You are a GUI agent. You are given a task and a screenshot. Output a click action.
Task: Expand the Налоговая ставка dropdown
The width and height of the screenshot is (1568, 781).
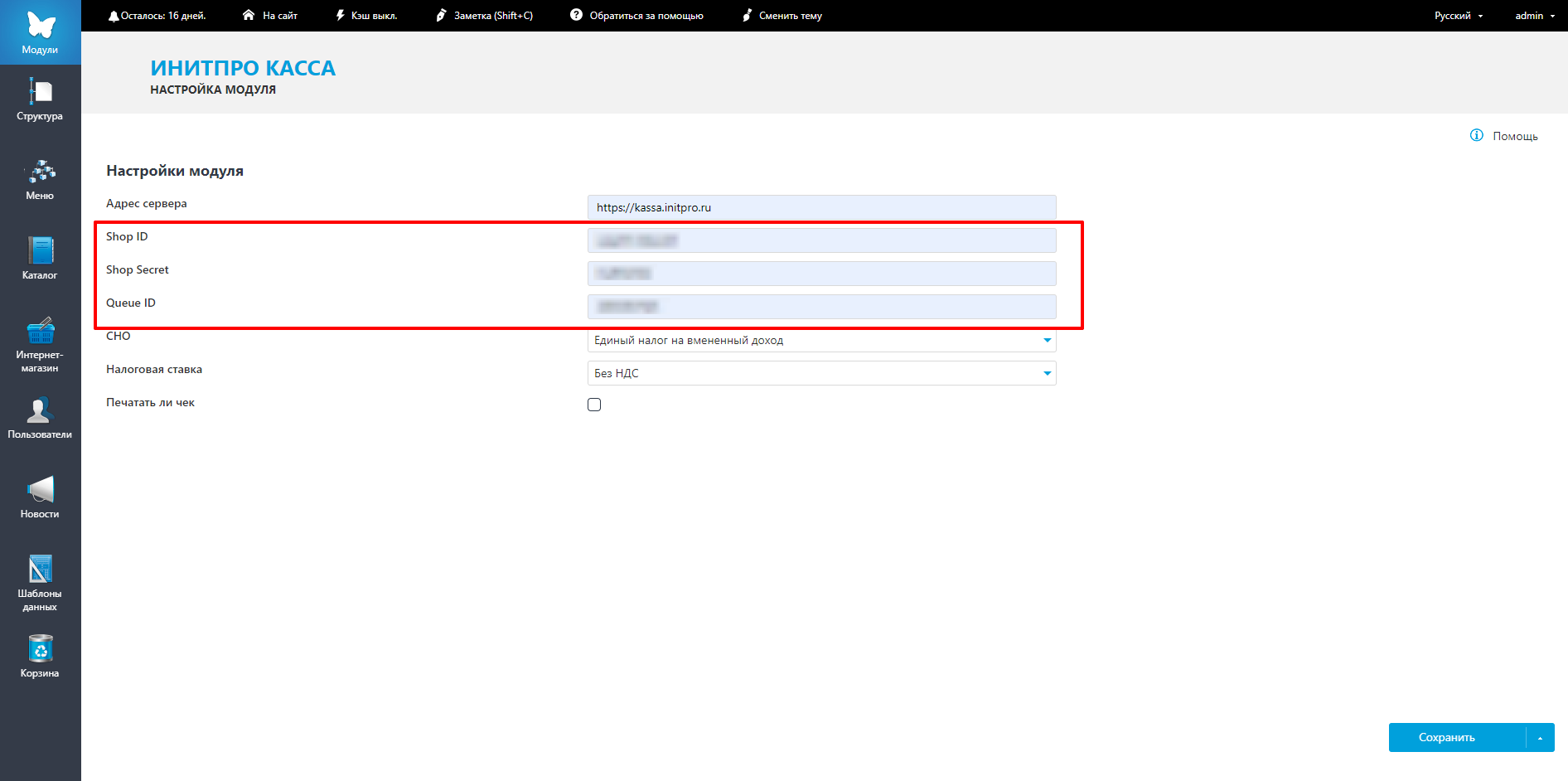tap(1048, 373)
